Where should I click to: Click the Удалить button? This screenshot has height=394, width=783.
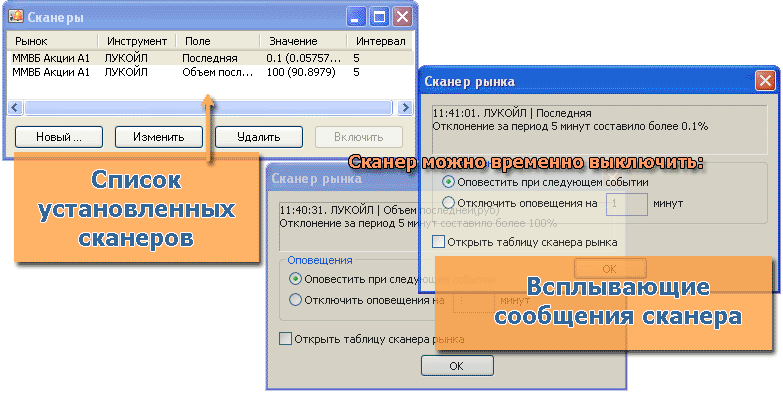(x=259, y=137)
